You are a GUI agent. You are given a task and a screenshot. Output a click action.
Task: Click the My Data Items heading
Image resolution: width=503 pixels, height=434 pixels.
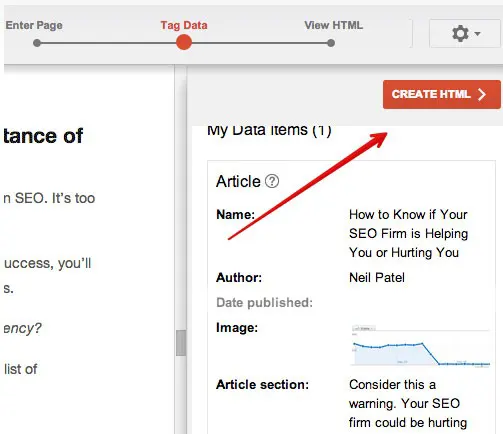269,131
